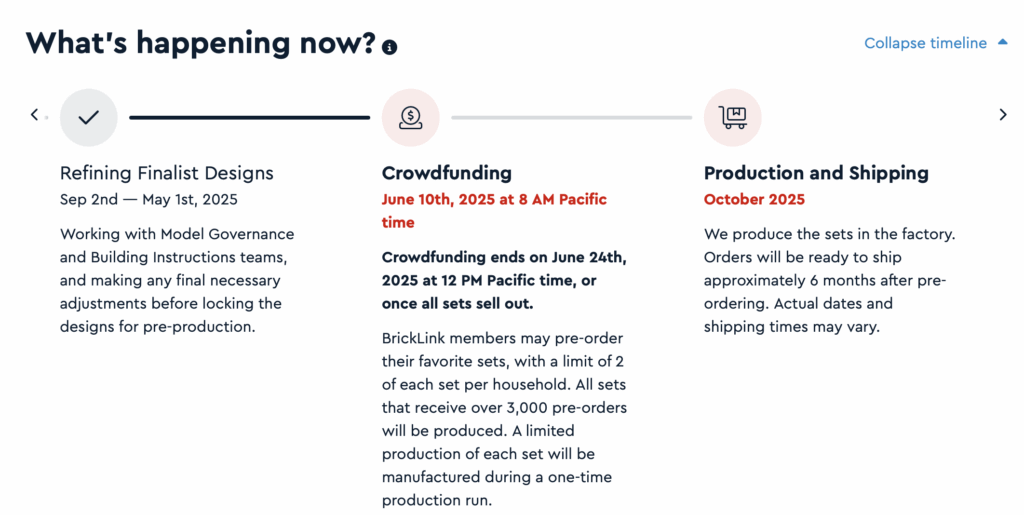Click the completed checkmark stage icon
Image resolution: width=1024 pixels, height=515 pixels.
click(89, 117)
